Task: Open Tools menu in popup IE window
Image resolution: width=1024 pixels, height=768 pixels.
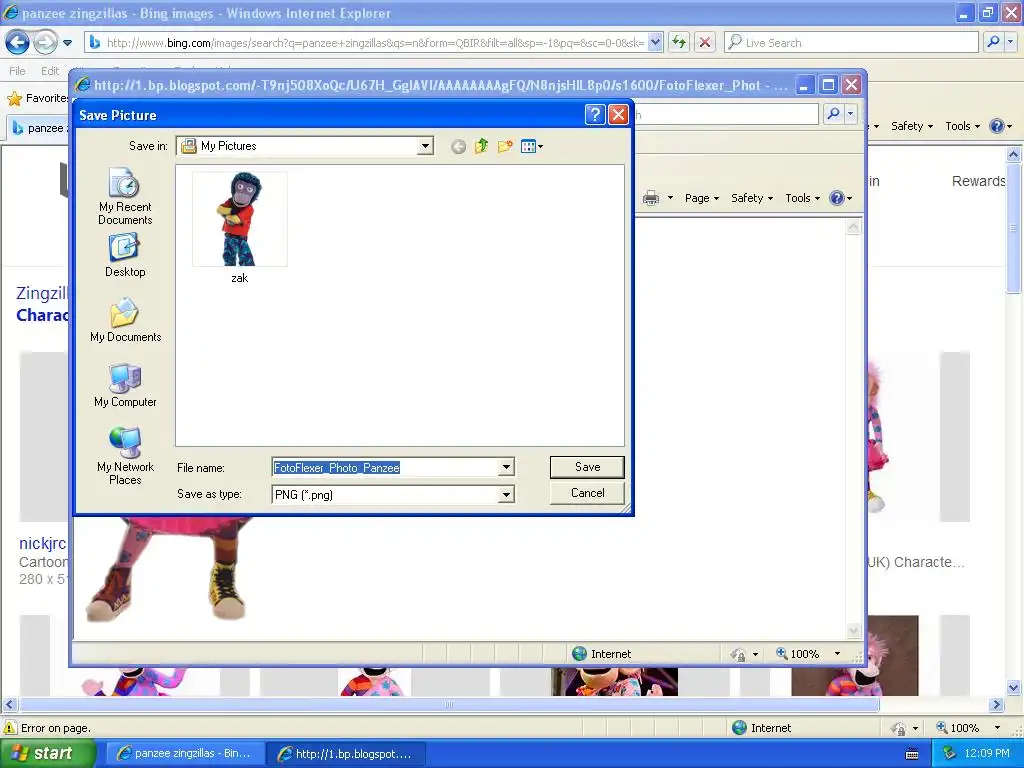Action: pos(803,198)
